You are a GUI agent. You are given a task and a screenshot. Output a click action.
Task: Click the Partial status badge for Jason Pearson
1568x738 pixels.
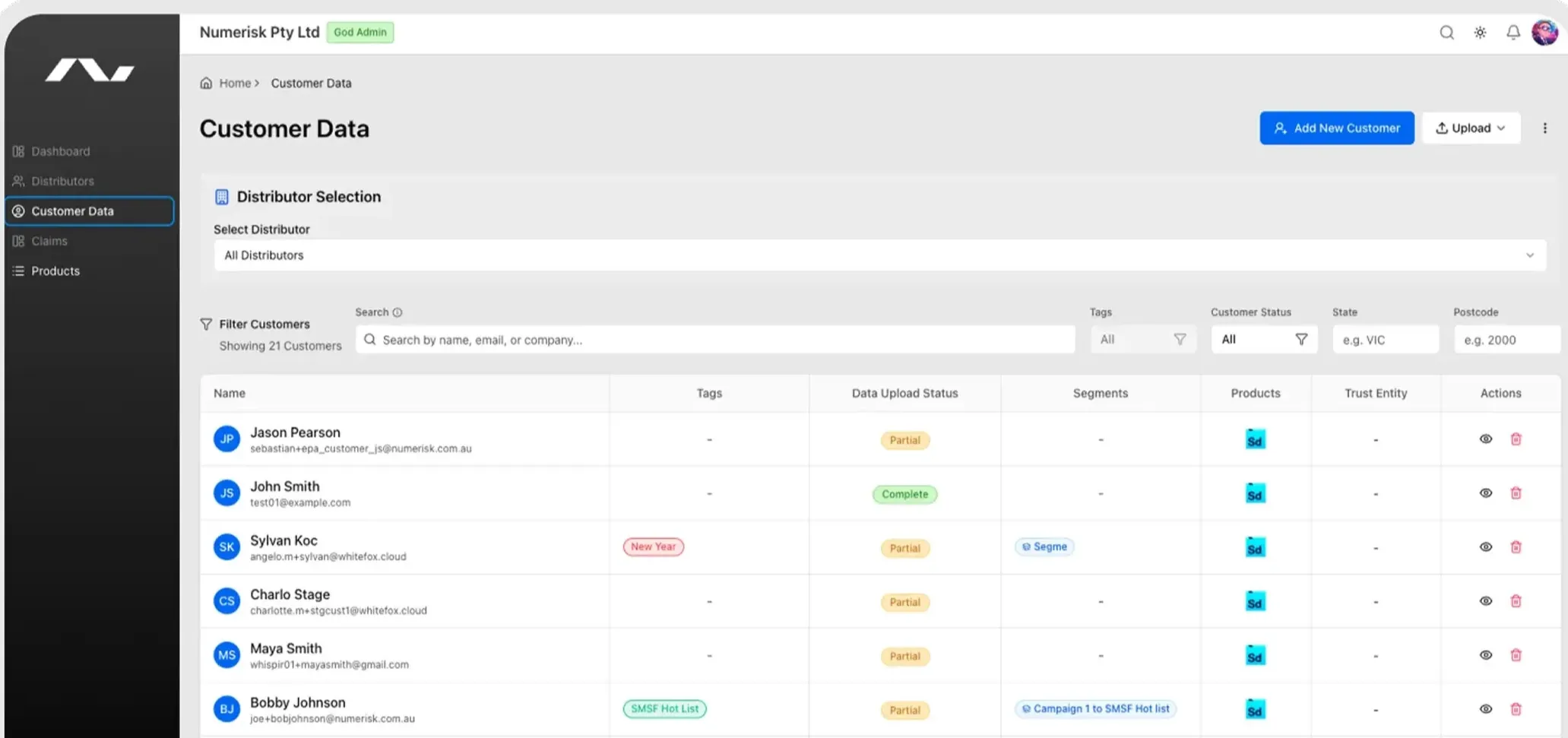(x=904, y=440)
